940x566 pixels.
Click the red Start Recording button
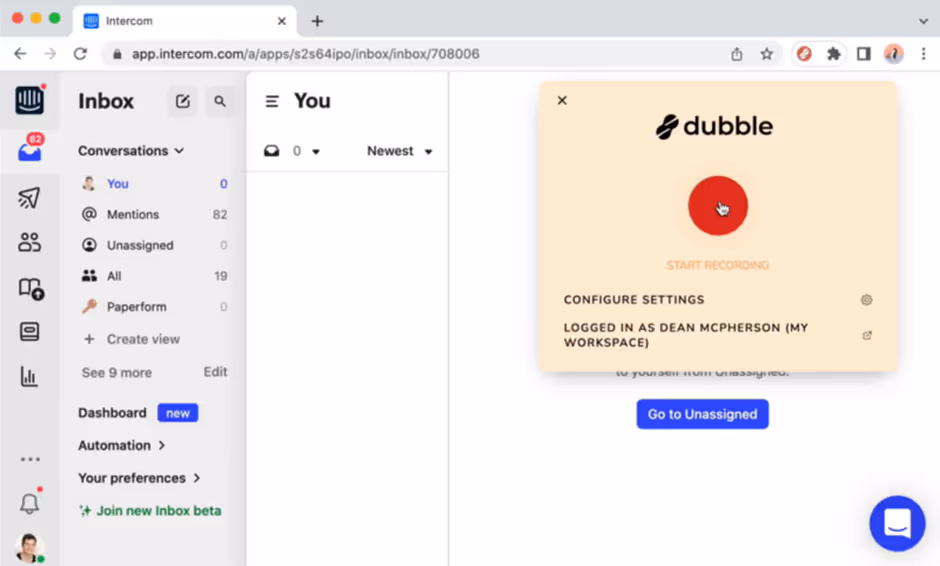click(718, 206)
